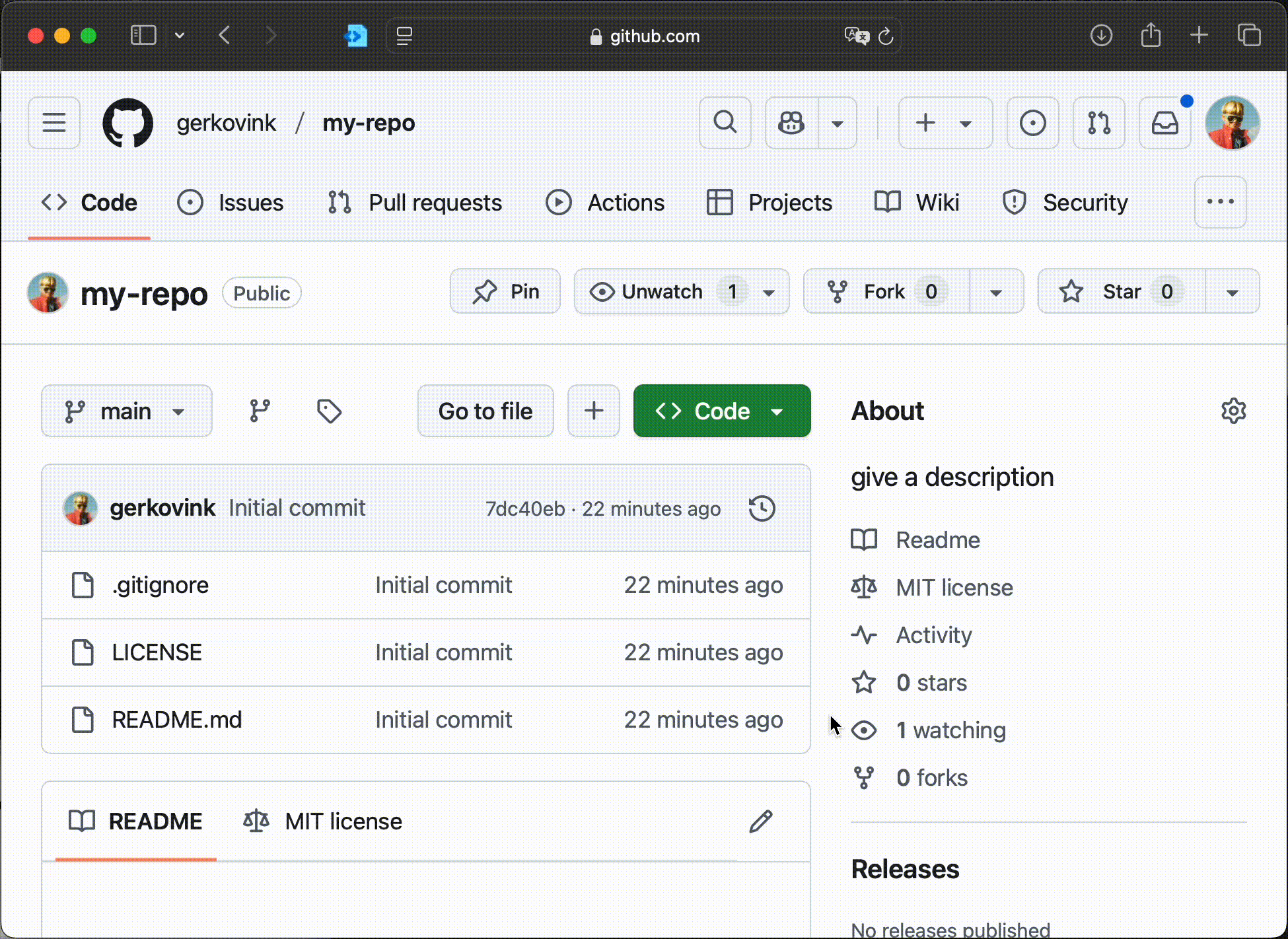Viewport: 1288px width, 939px height.
Task: Open Safari downloads icon
Action: click(1101, 36)
